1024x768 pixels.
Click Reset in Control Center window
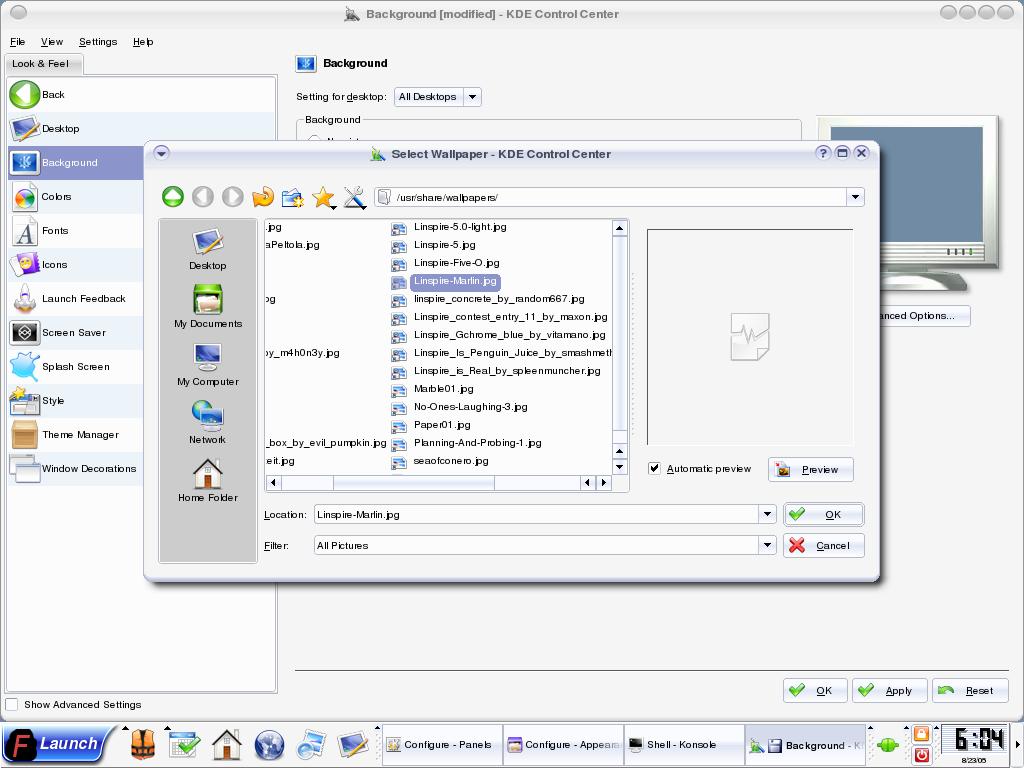click(970, 690)
